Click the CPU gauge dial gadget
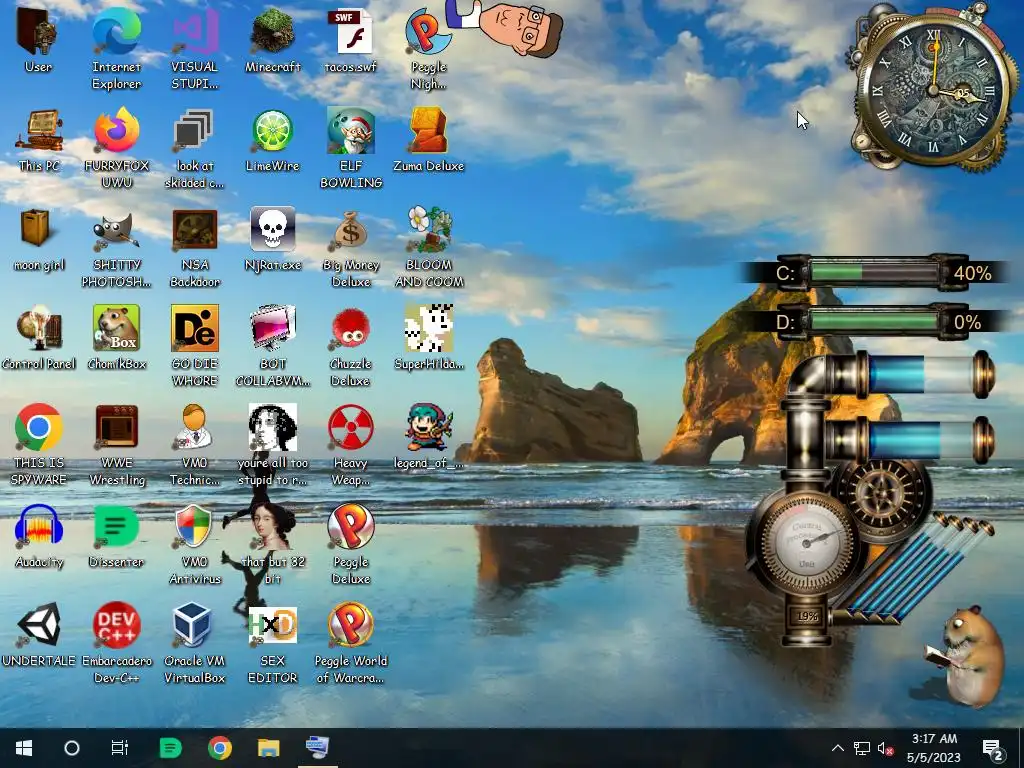Image resolution: width=1024 pixels, height=768 pixels. pos(806,542)
